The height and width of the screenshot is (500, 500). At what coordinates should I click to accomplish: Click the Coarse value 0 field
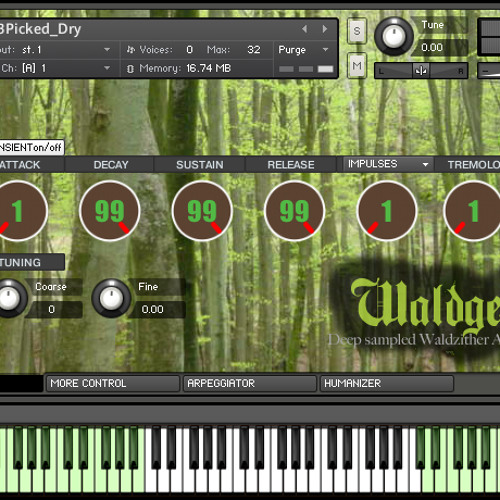point(53,309)
